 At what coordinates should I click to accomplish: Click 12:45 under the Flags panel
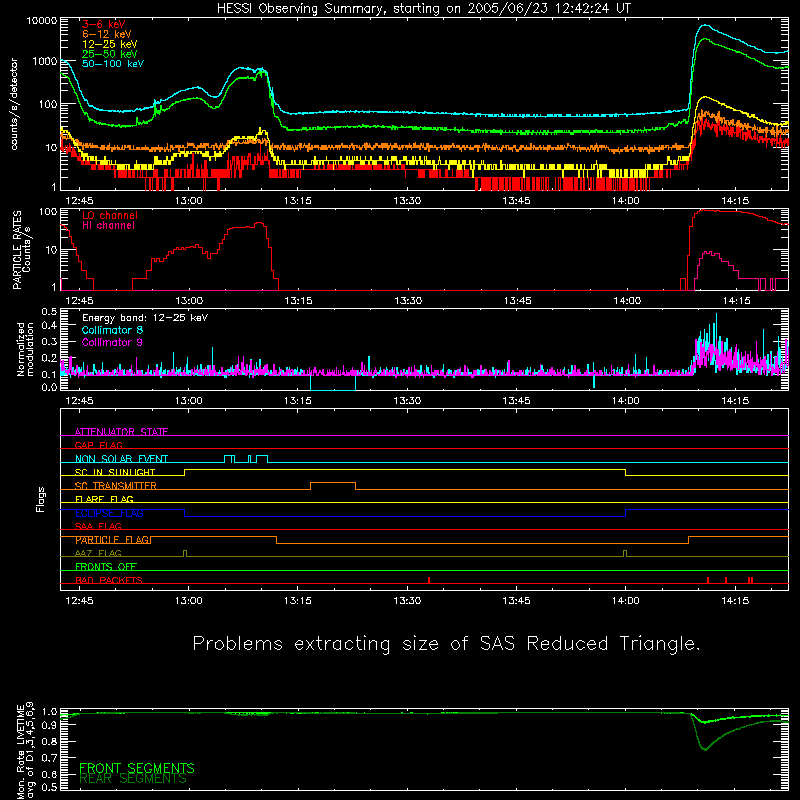click(80, 601)
